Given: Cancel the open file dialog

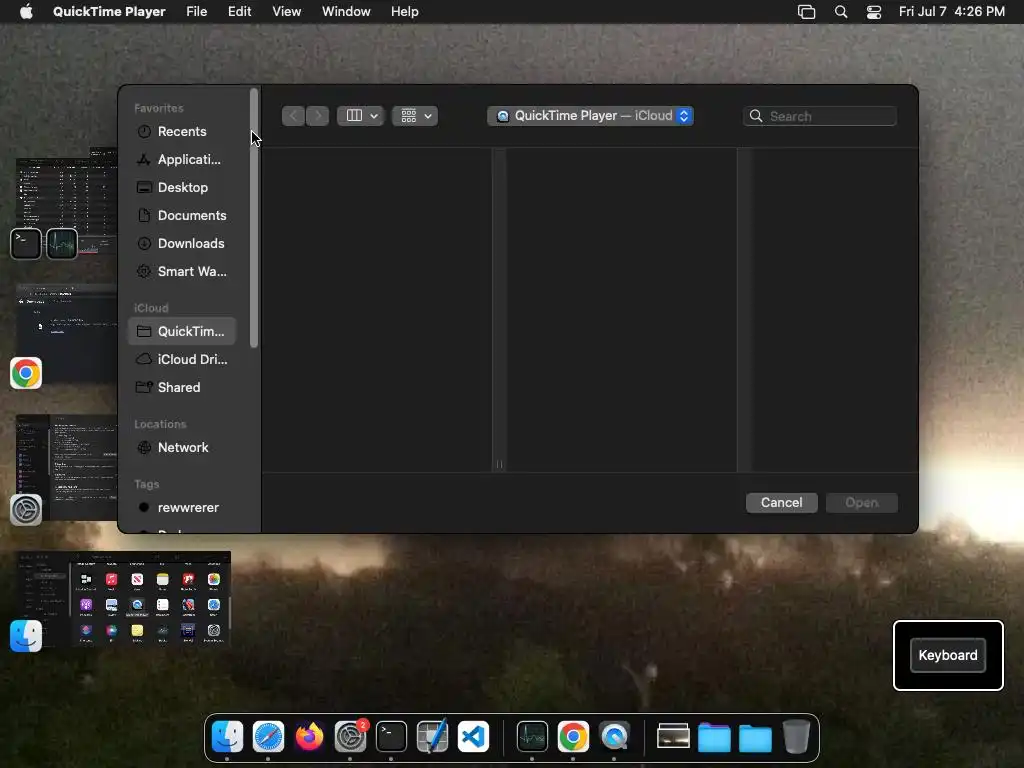Looking at the screenshot, I should (782, 503).
